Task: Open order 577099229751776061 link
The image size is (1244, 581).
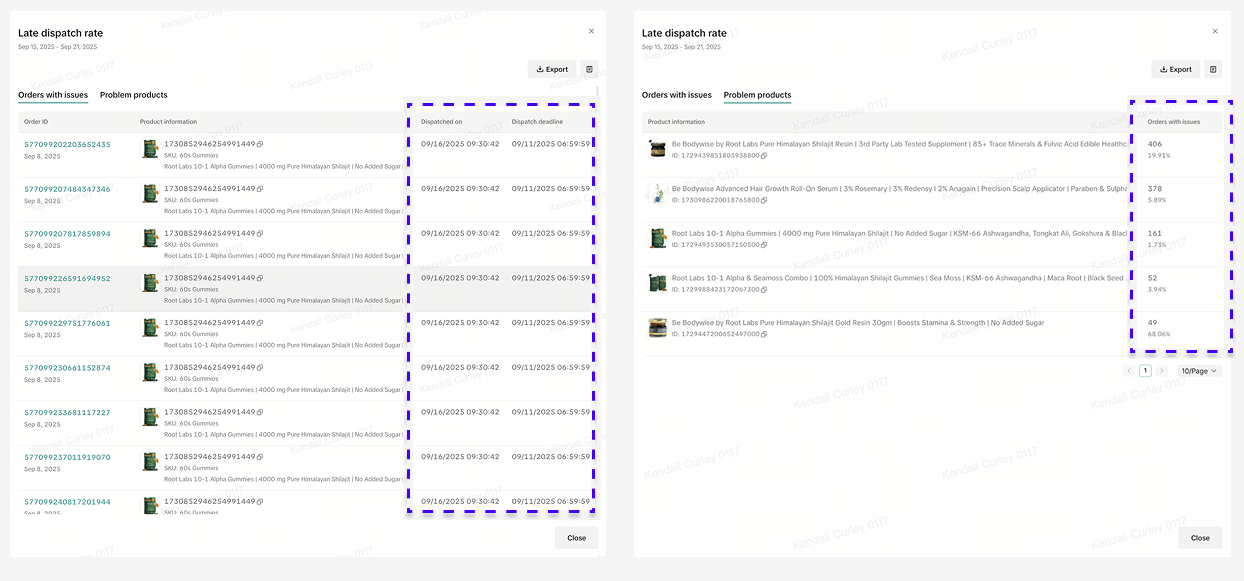Action: 67,323
